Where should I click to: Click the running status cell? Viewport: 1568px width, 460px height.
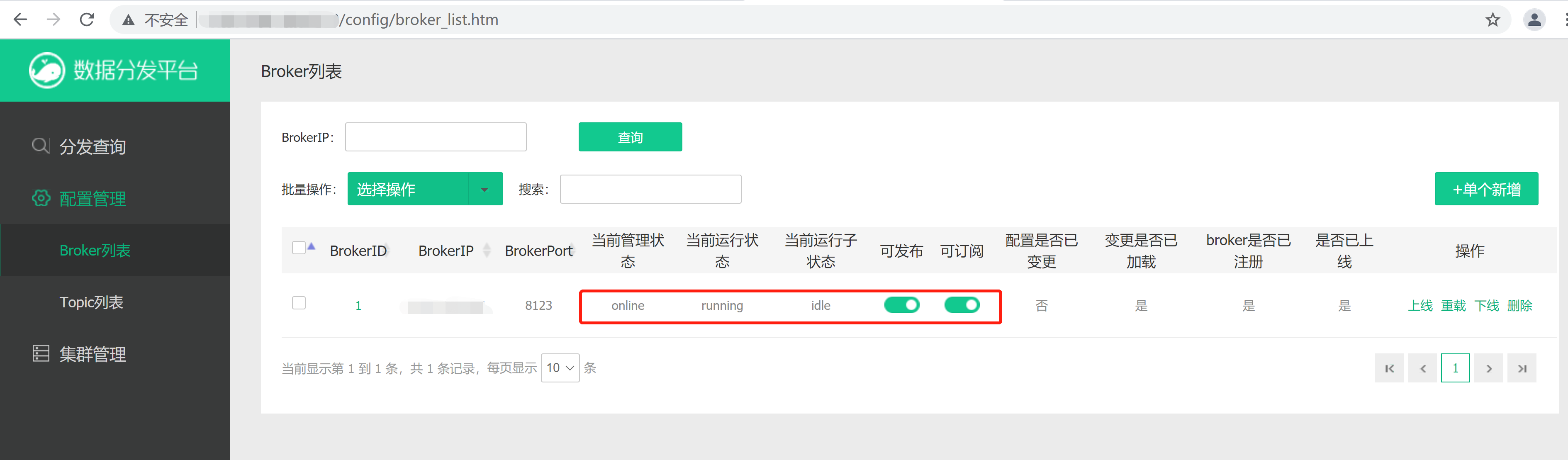(722, 305)
